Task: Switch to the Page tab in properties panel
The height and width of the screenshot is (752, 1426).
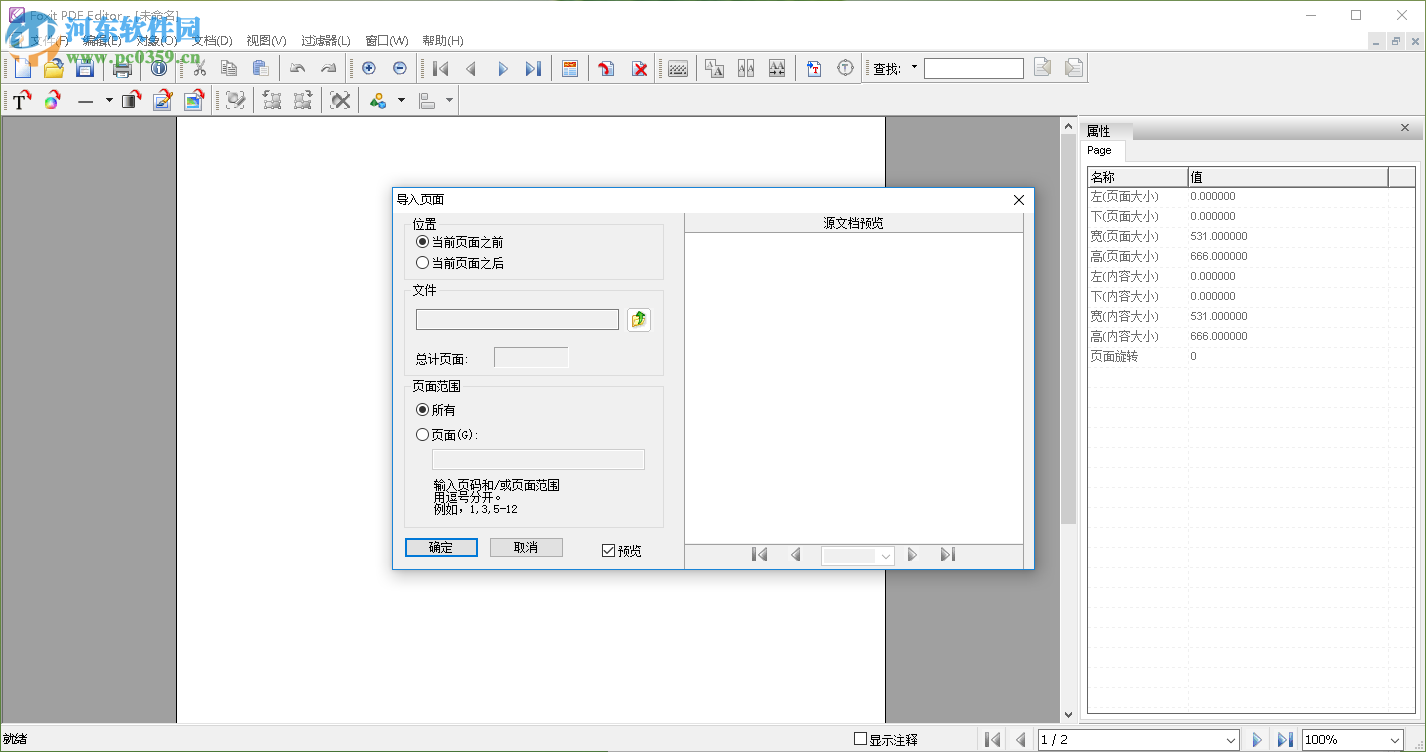Action: click(1101, 150)
